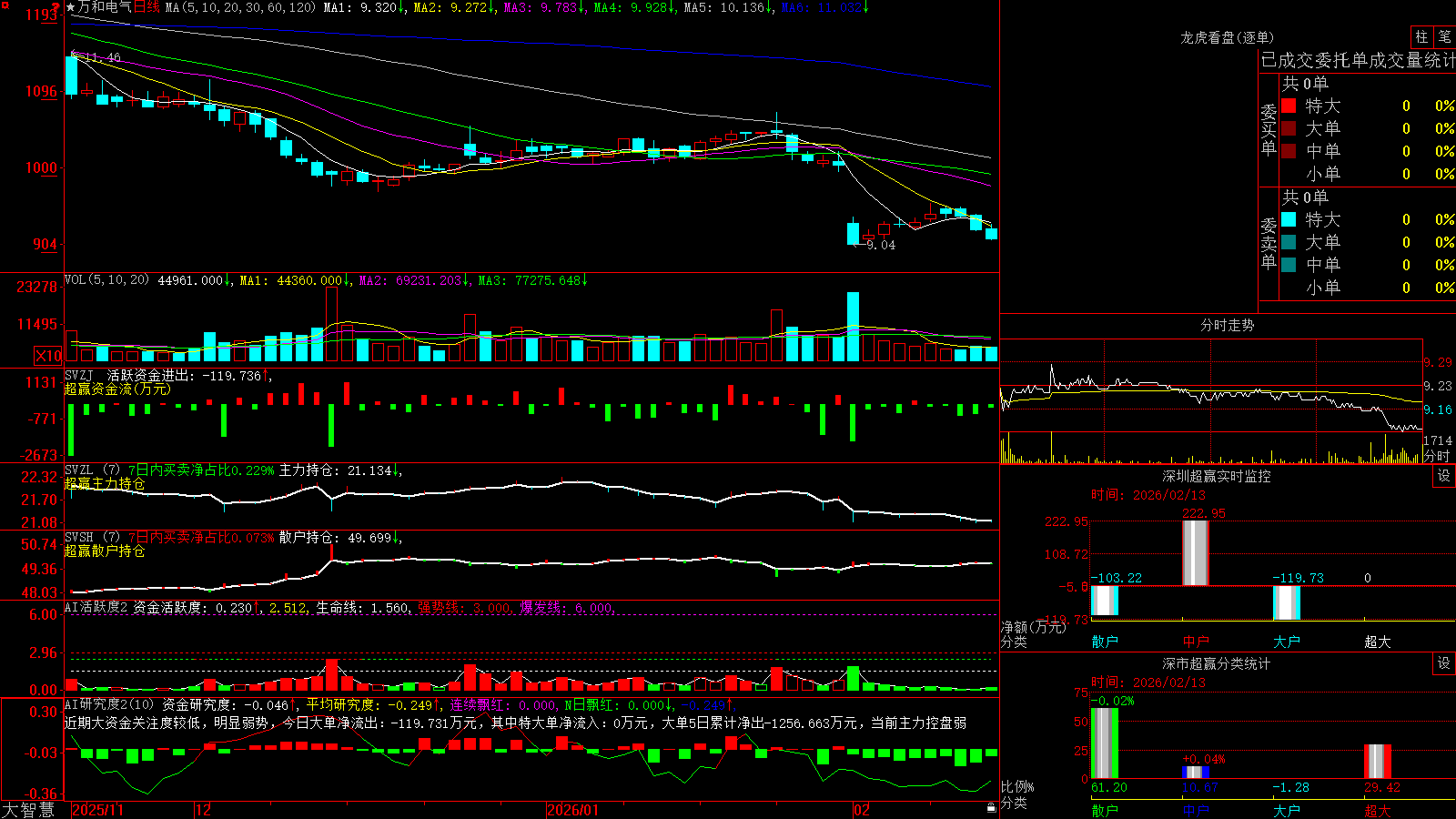Click the 日线 period label
The image size is (1456, 819).
[147, 7]
